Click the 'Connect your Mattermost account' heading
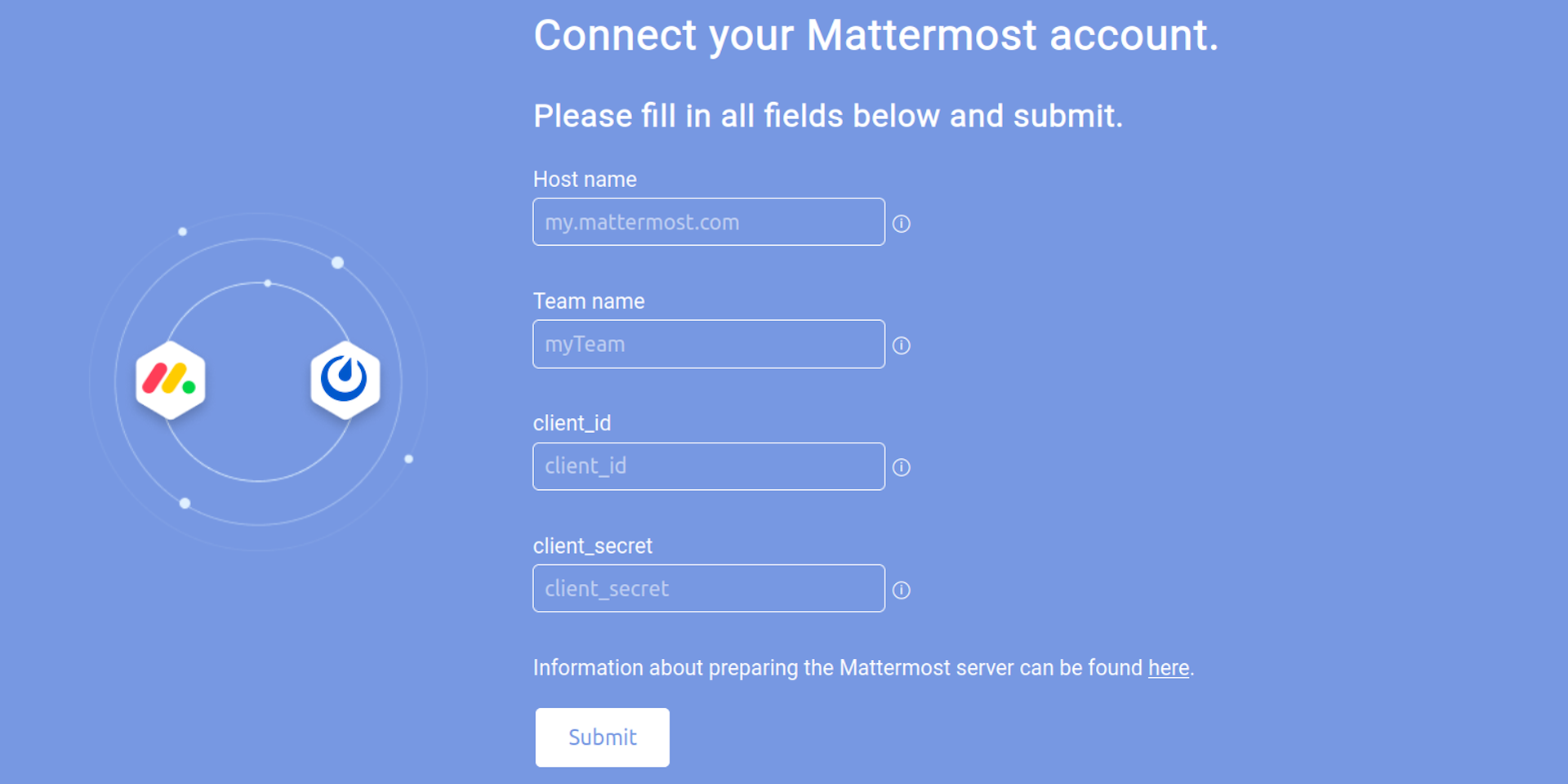The height and width of the screenshot is (784, 1568). [875, 35]
